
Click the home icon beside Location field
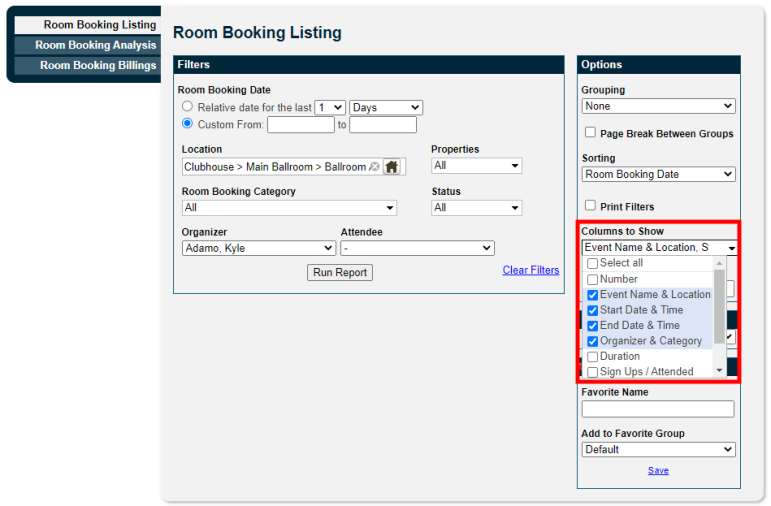(x=391, y=167)
